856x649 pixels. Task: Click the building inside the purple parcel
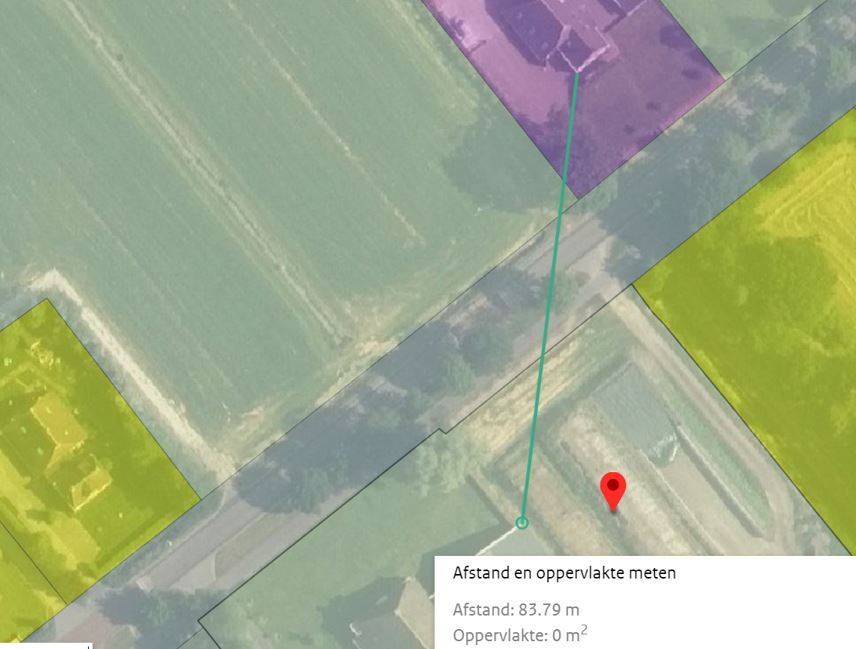click(x=562, y=33)
